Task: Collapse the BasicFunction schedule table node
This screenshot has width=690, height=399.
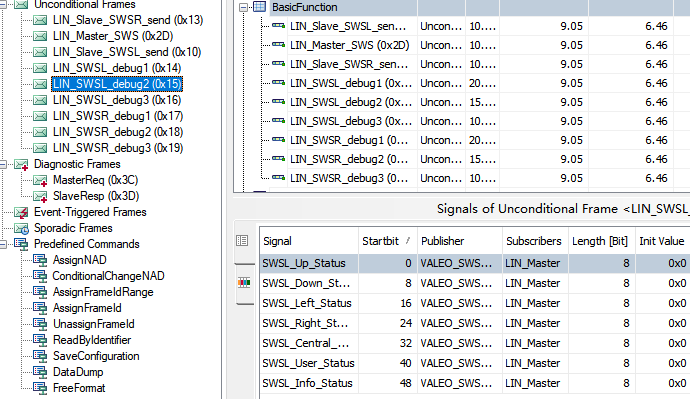Action: 243,7
